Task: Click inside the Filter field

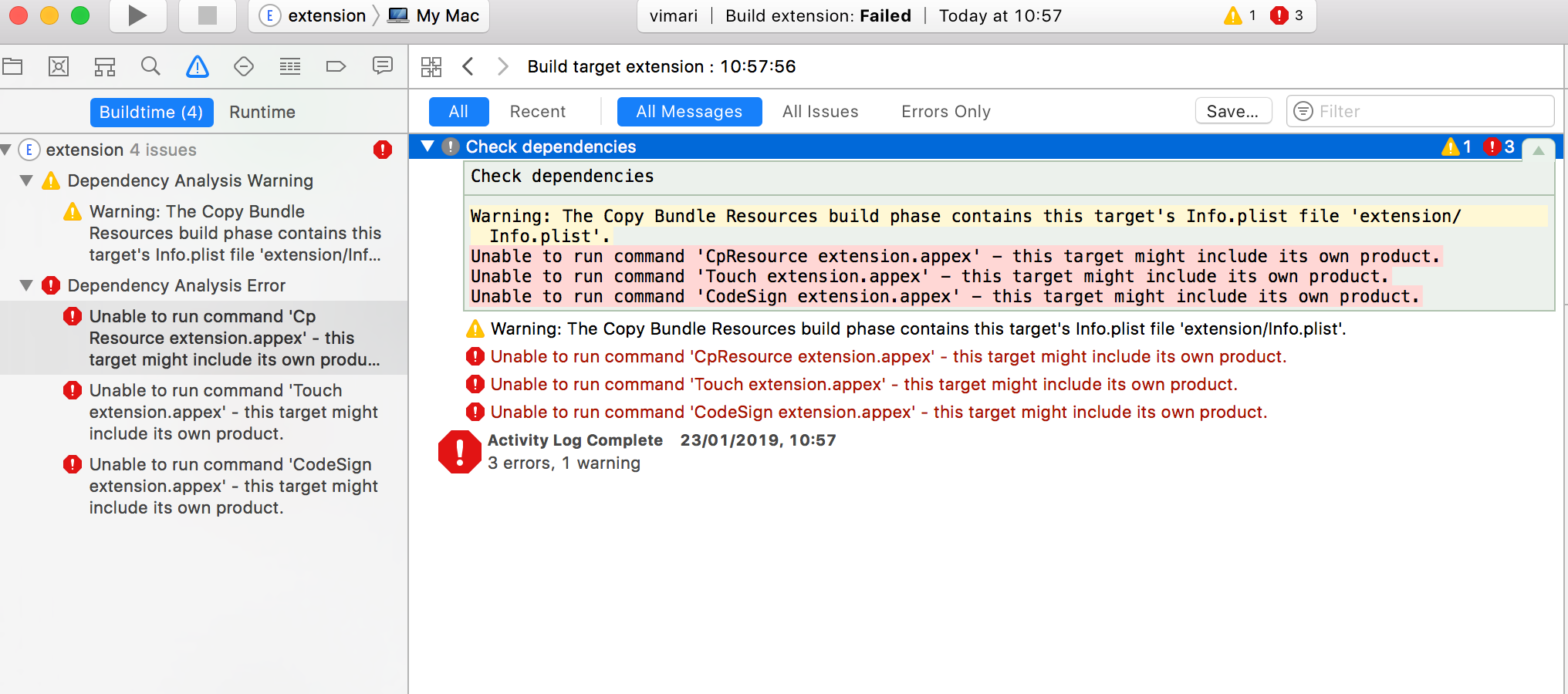Action: (1420, 111)
